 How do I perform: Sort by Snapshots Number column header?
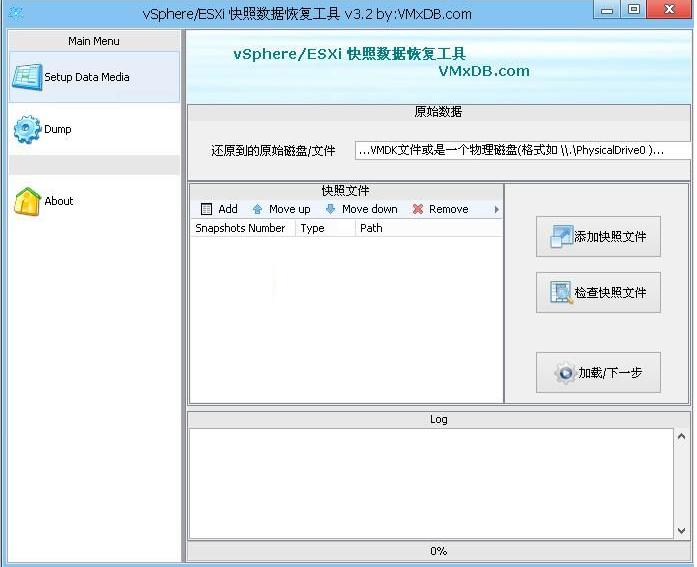pos(241,228)
